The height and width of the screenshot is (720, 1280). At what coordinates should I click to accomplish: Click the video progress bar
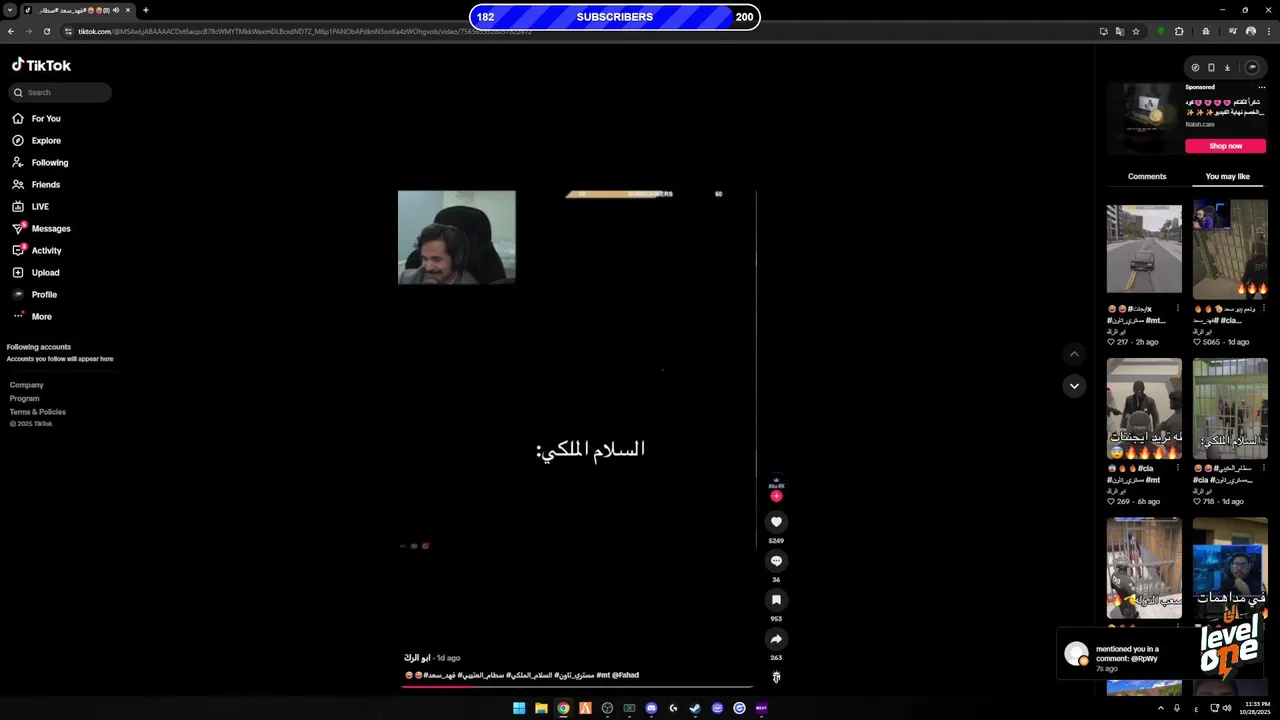pos(577,686)
